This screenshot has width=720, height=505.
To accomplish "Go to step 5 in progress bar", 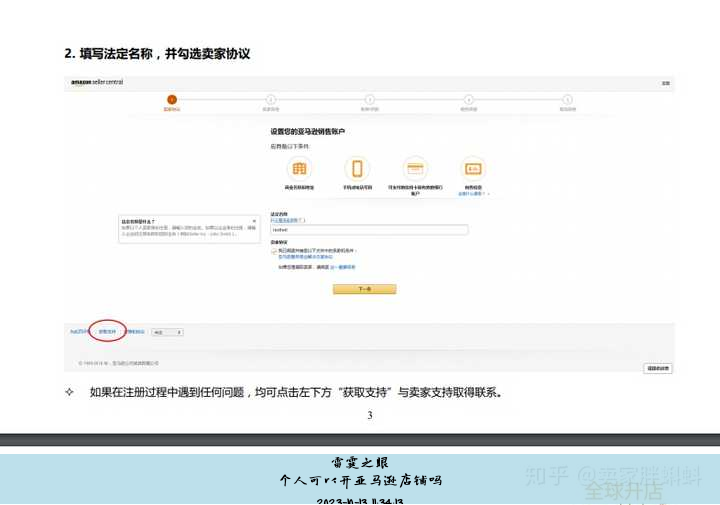I will [x=567, y=100].
